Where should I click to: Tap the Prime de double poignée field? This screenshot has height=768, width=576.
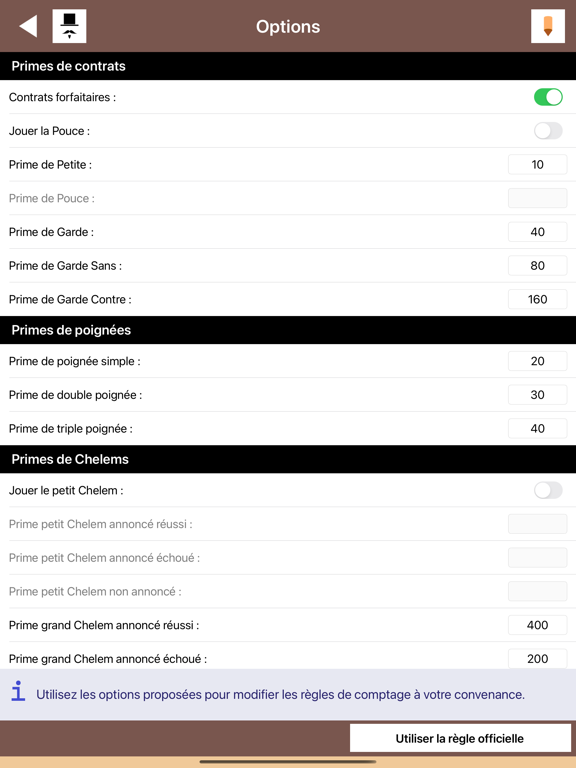537,395
